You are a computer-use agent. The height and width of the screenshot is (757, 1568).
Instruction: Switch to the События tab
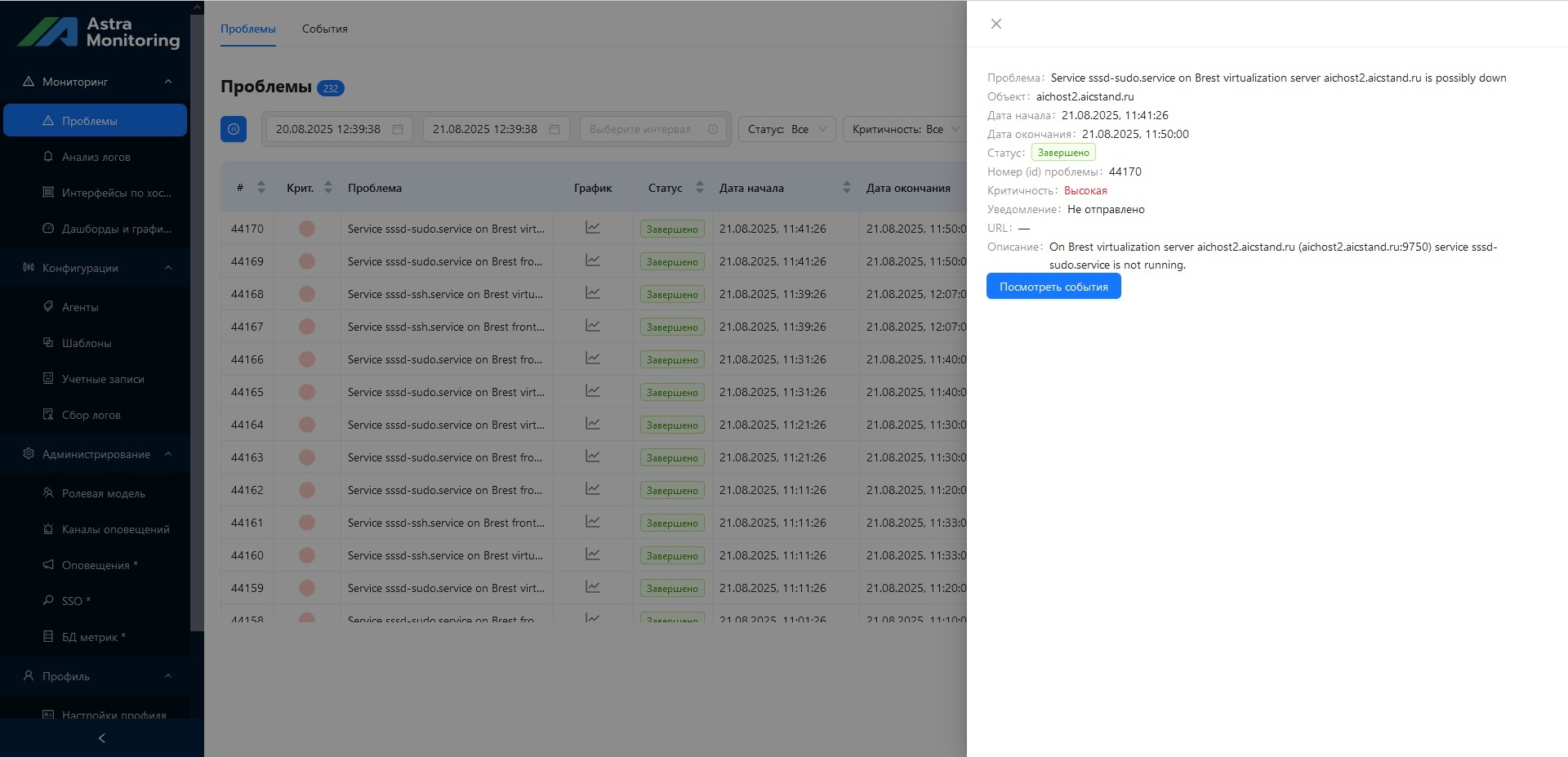coord(325,29)
